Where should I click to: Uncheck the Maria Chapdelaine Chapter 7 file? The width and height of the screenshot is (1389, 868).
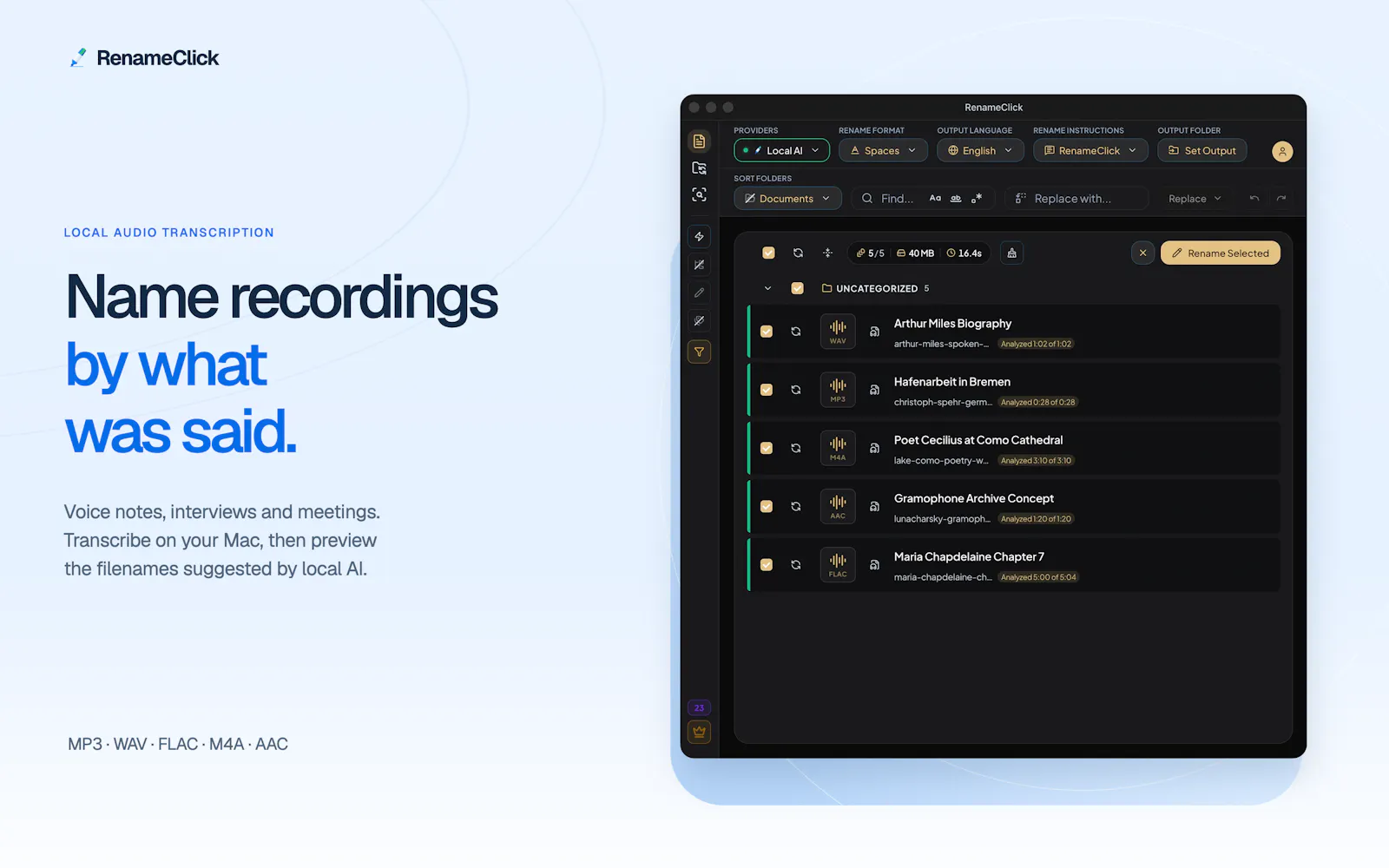tap(767, 565)
